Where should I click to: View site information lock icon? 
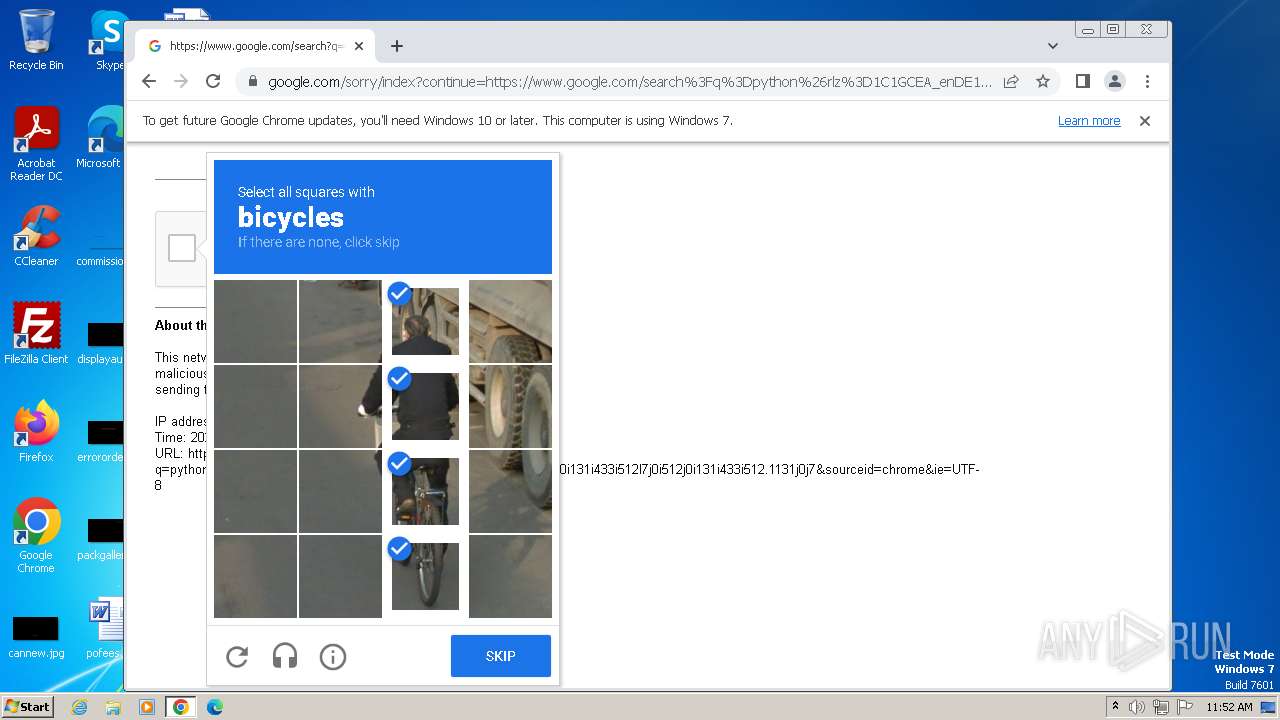click(x=252, y=82)
